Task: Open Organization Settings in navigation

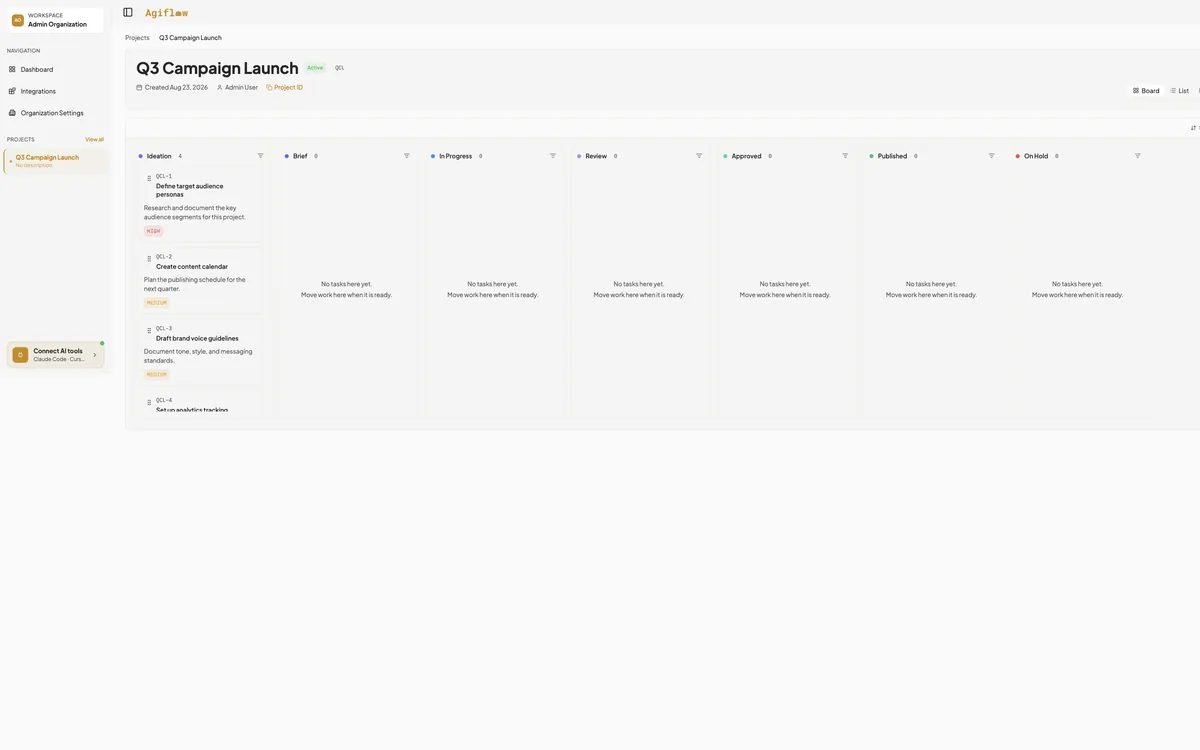Action: [x=56, y=113]
